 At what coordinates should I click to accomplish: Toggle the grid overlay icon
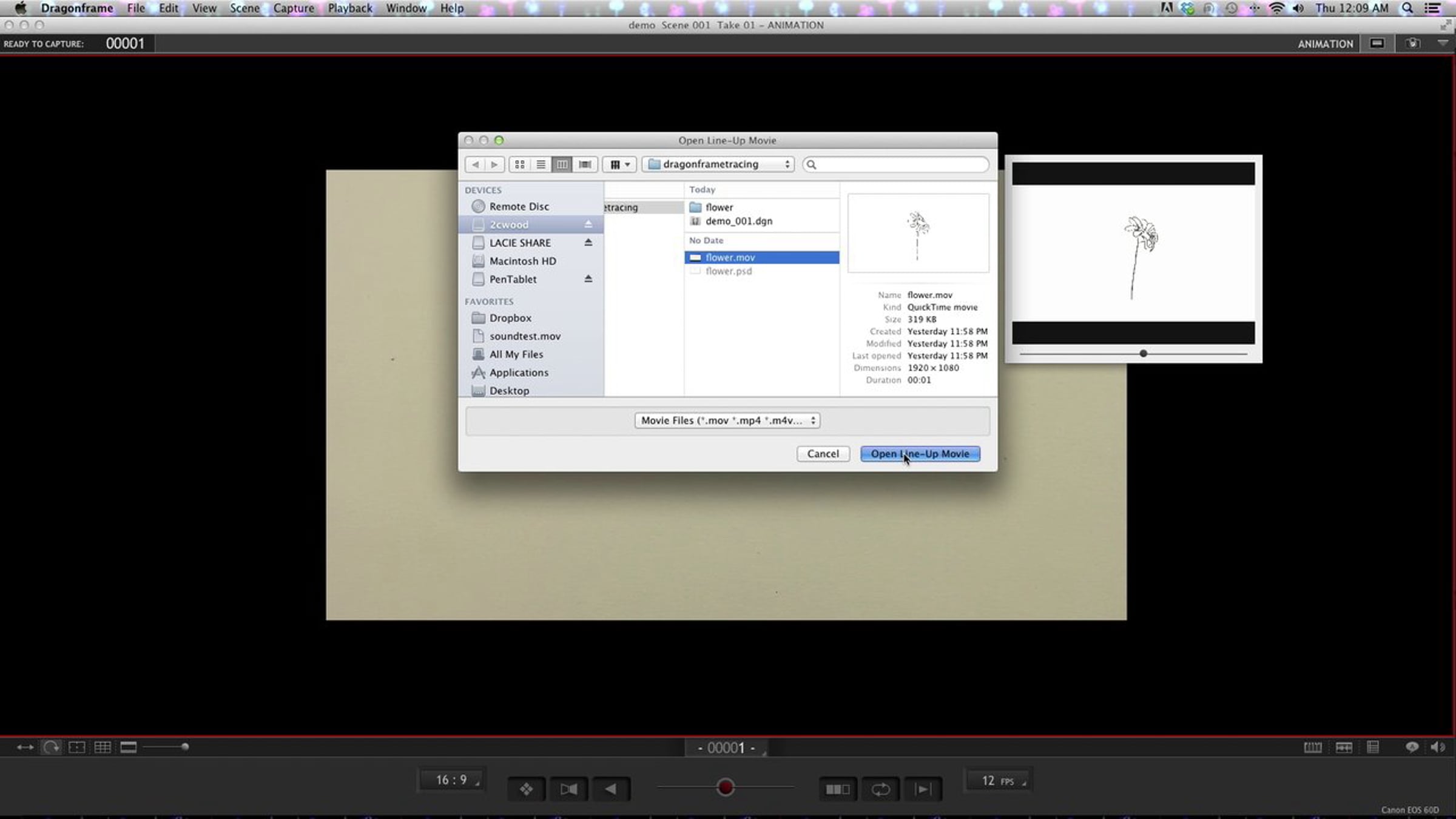pos(103,747)
